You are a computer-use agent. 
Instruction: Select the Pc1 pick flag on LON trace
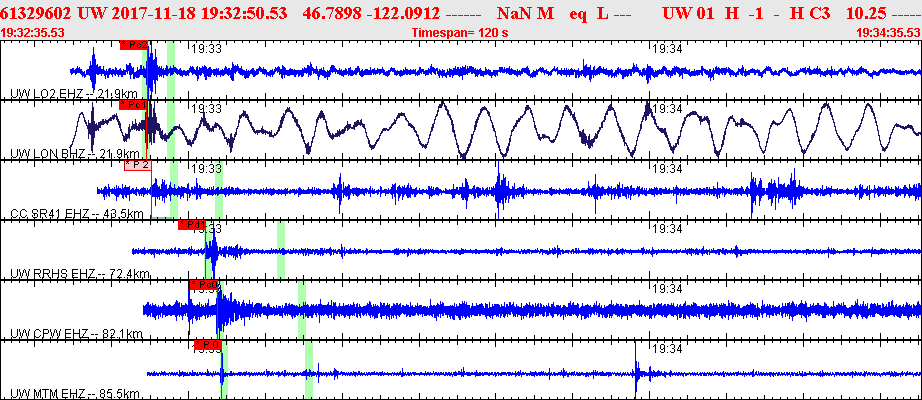point(133,105)
